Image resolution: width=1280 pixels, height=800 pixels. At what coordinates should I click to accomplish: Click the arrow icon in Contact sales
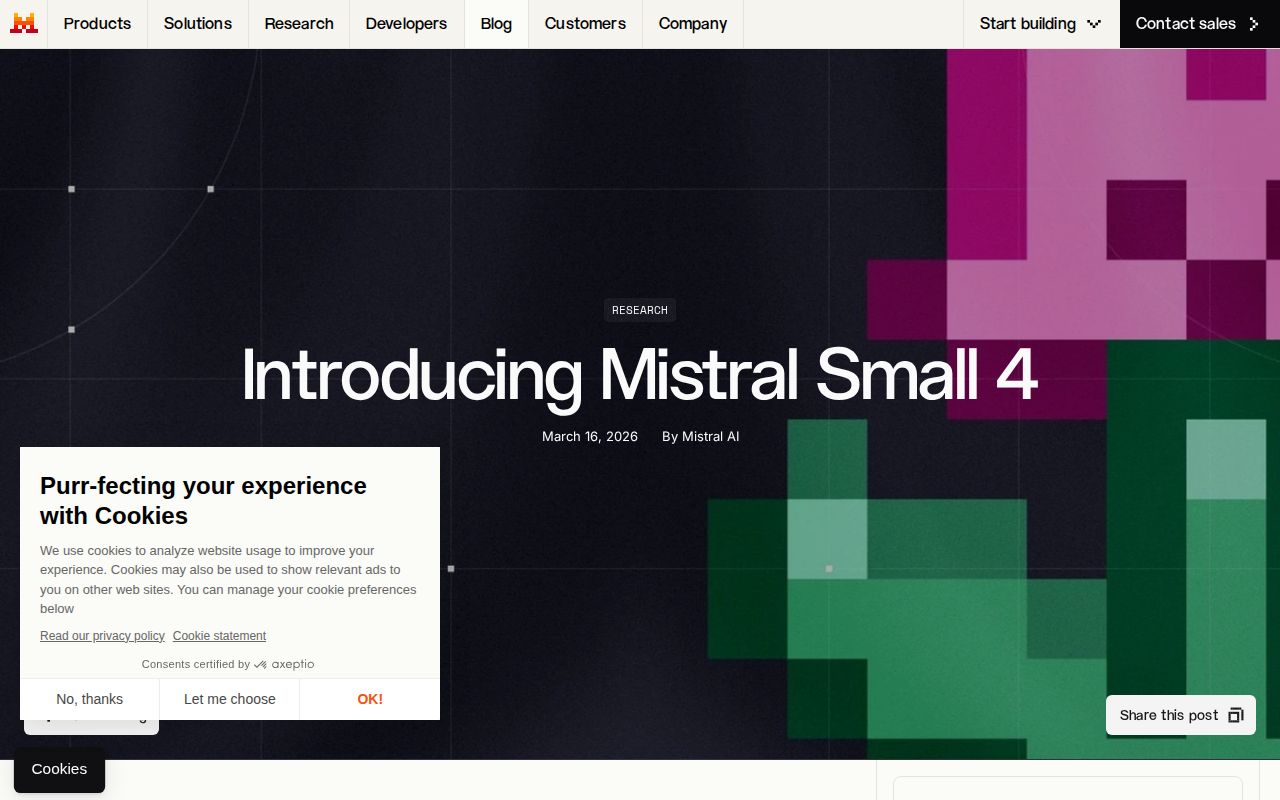pyautogui.click(x=1254, y=23)
